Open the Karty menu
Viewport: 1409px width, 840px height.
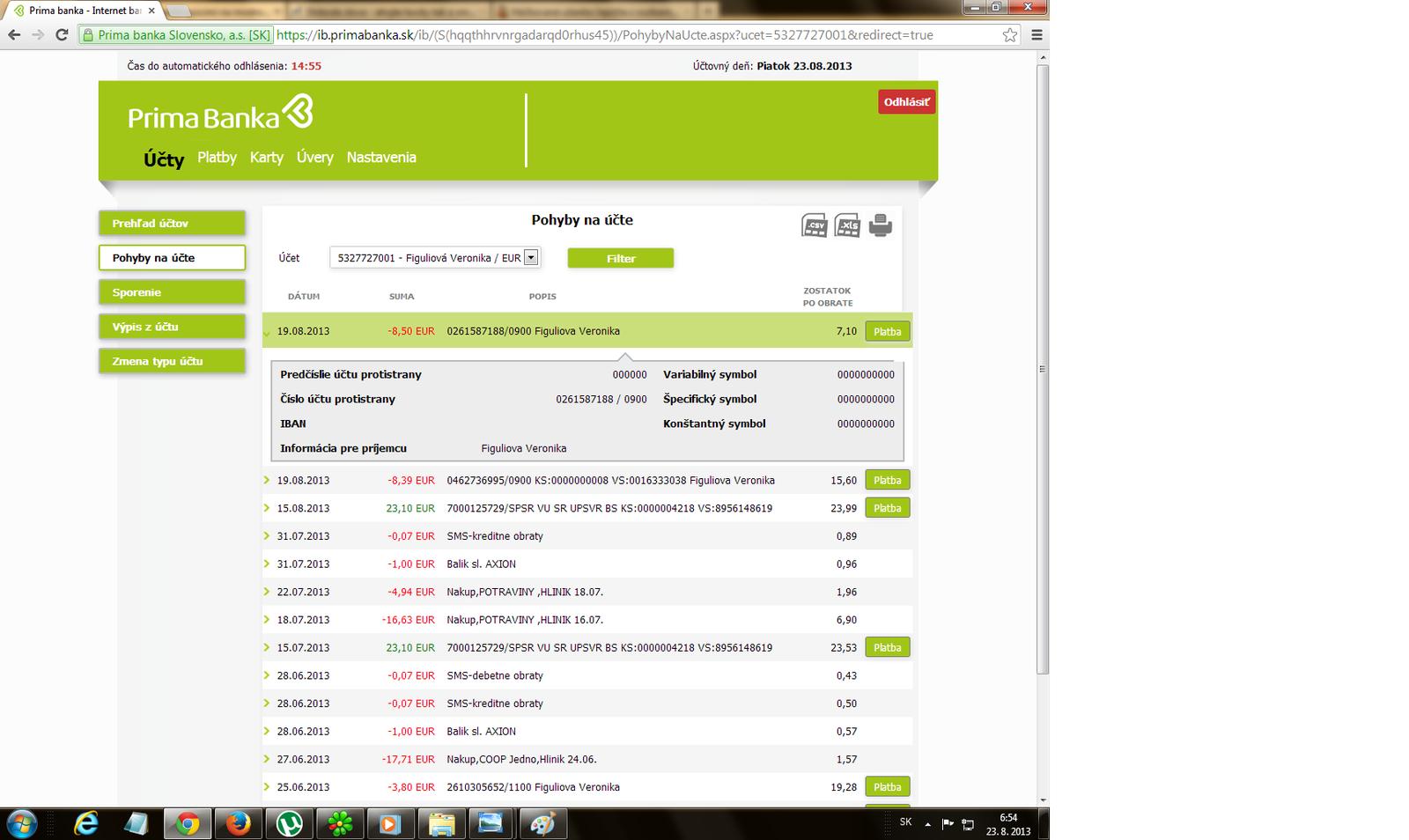[x=266, y=158]
